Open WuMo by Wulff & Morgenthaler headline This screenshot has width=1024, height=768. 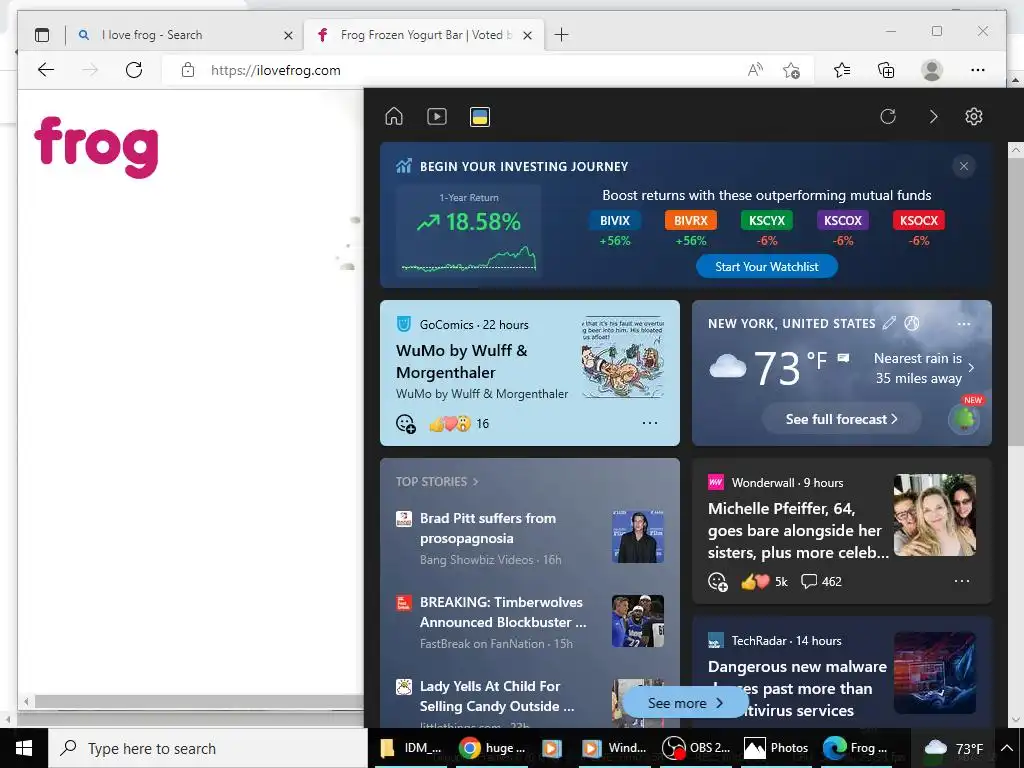pos(462,361)
